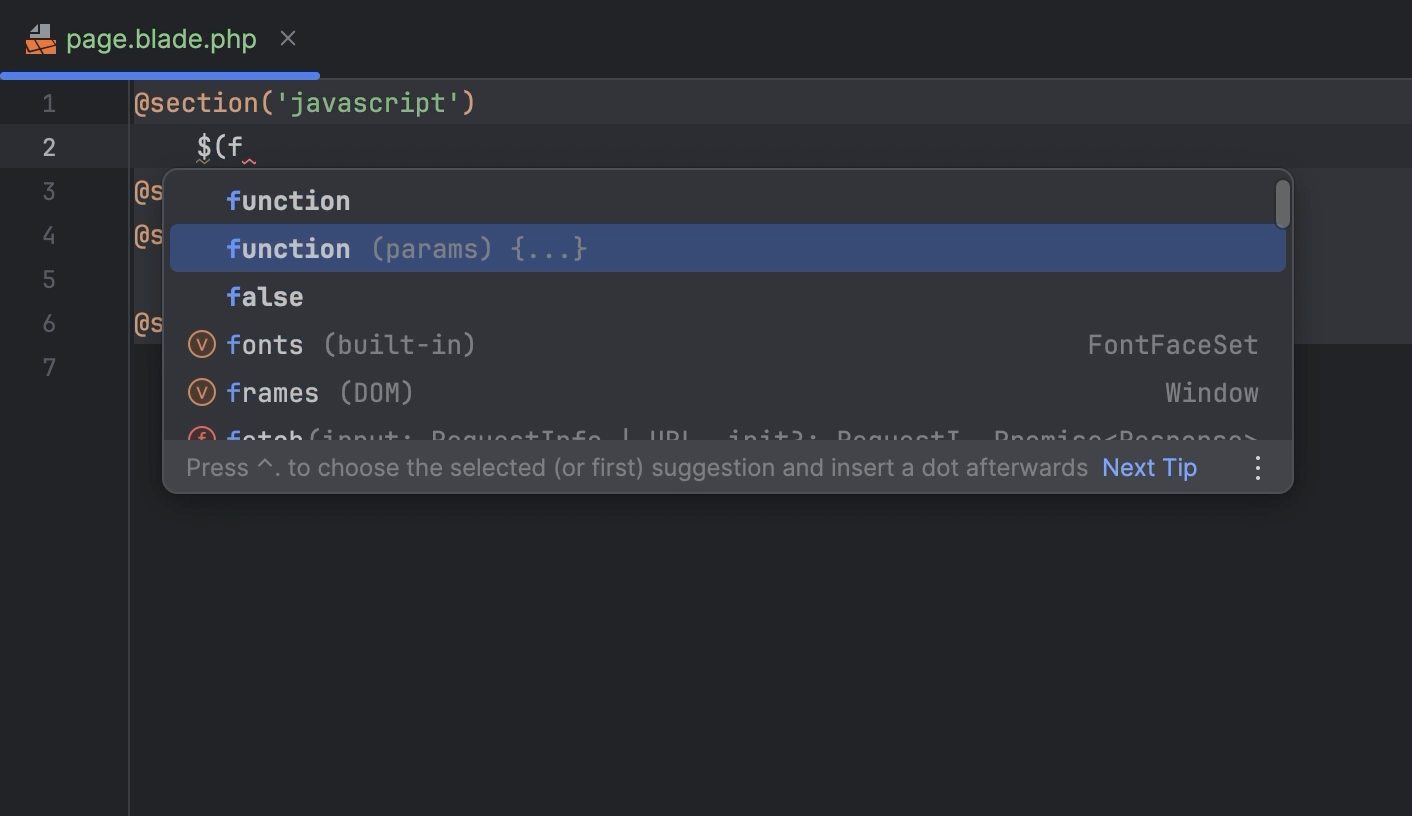Click the variable icon beside frames suggestion
The width and height of the screenshot is (1412, 816).
[x=202, y=393]
